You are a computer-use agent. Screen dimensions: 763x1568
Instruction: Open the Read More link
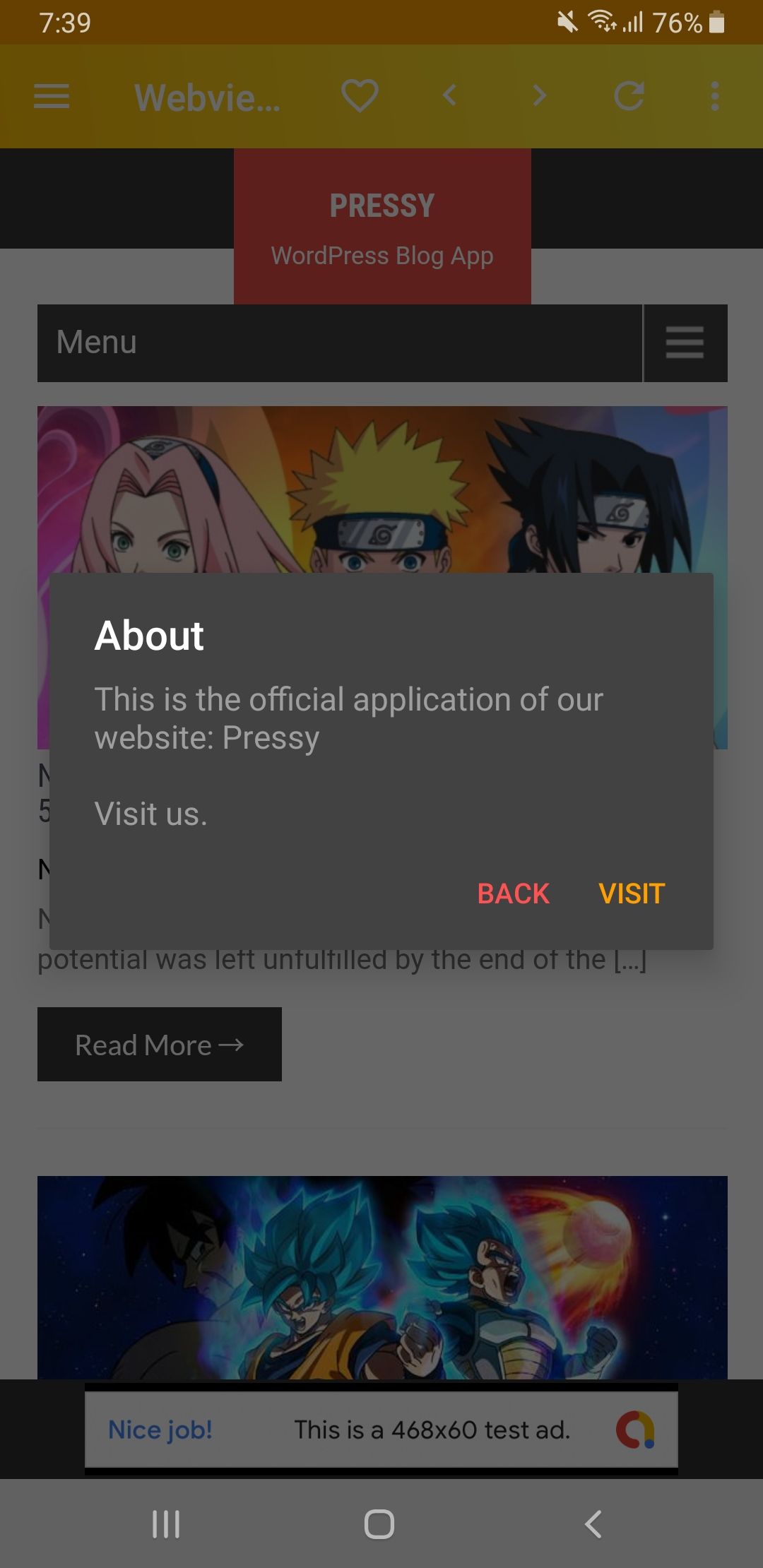pos(160,1044)
